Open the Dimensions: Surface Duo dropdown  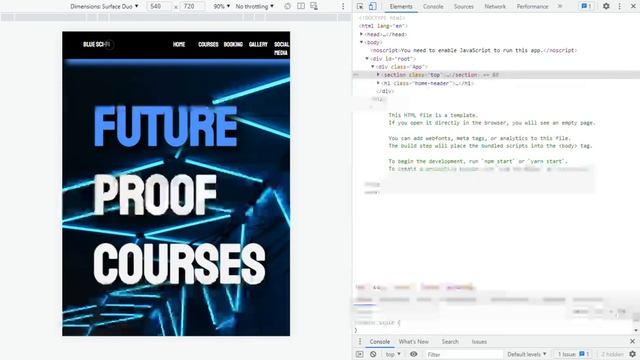tap(104, 7)
